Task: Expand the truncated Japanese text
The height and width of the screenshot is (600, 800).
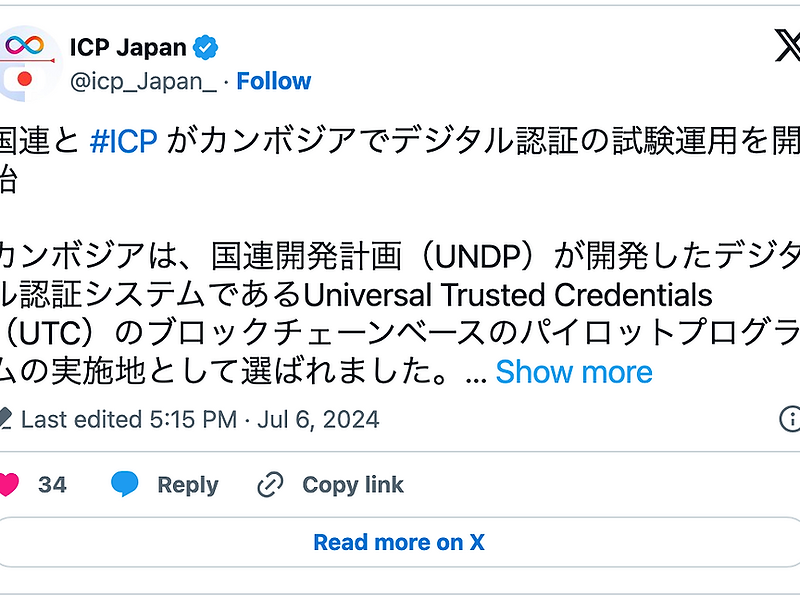Action: point(575,372)
